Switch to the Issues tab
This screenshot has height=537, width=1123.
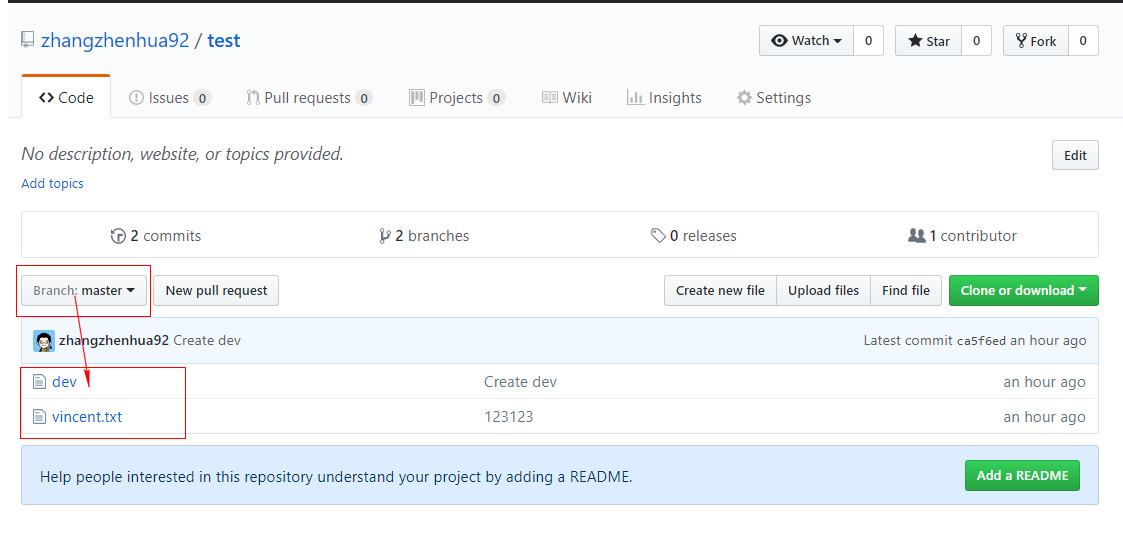pos(169,98)
